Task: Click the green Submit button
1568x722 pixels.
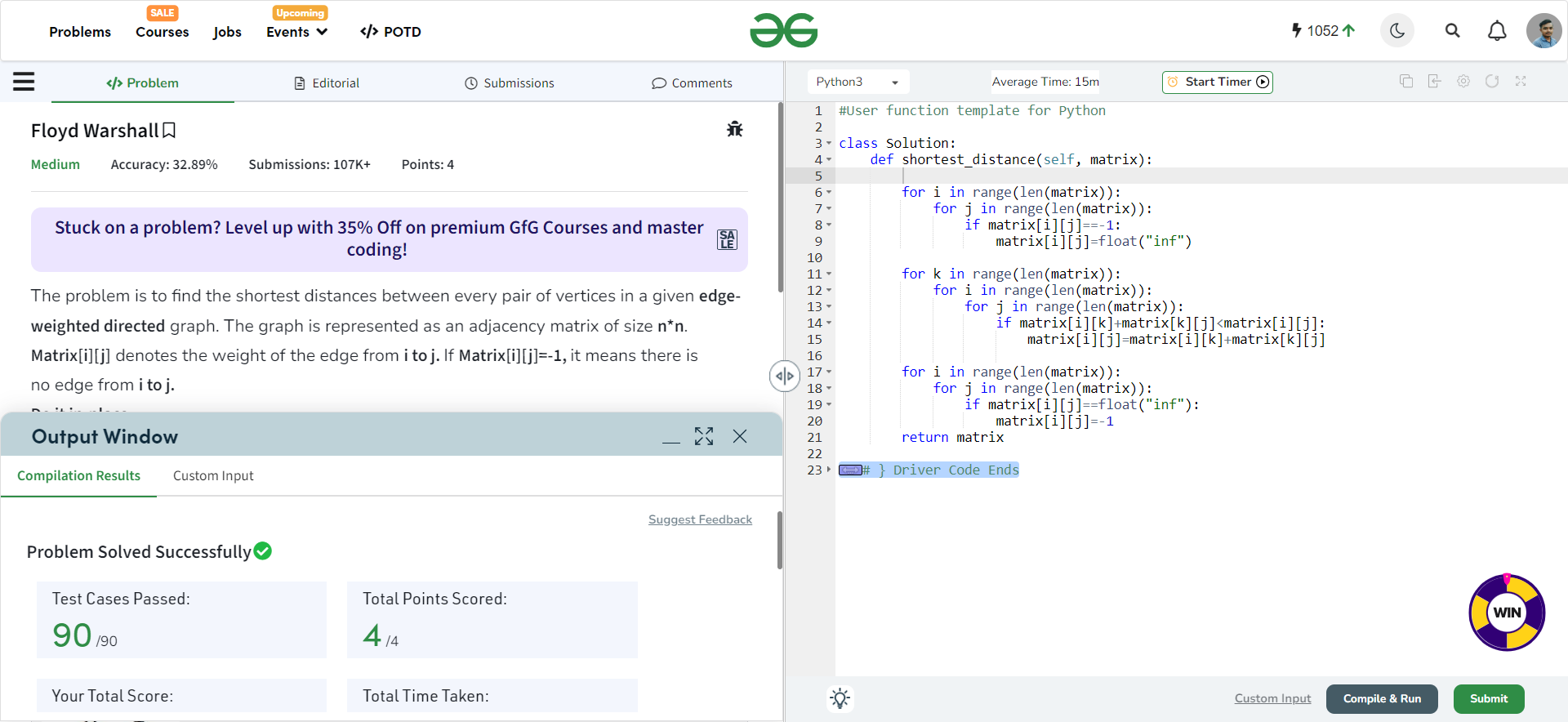Action: (1489, 698)
